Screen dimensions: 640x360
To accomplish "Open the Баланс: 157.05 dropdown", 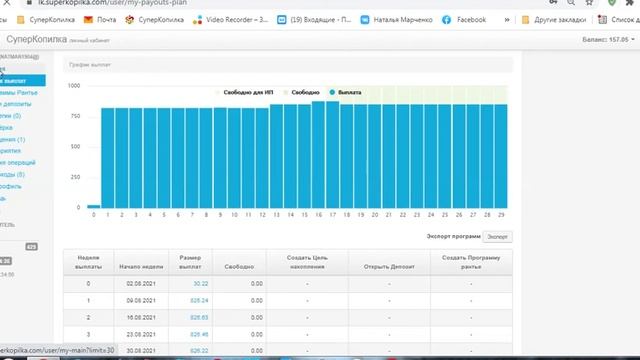I will 608,40.
